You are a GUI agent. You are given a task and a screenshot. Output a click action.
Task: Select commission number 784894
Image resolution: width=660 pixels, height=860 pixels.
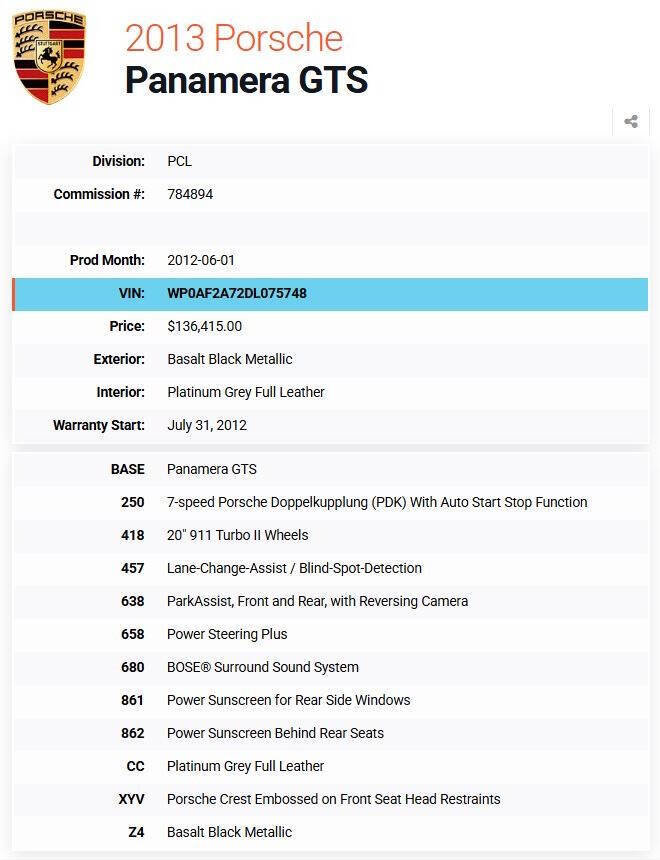click(x=190, y=194)
